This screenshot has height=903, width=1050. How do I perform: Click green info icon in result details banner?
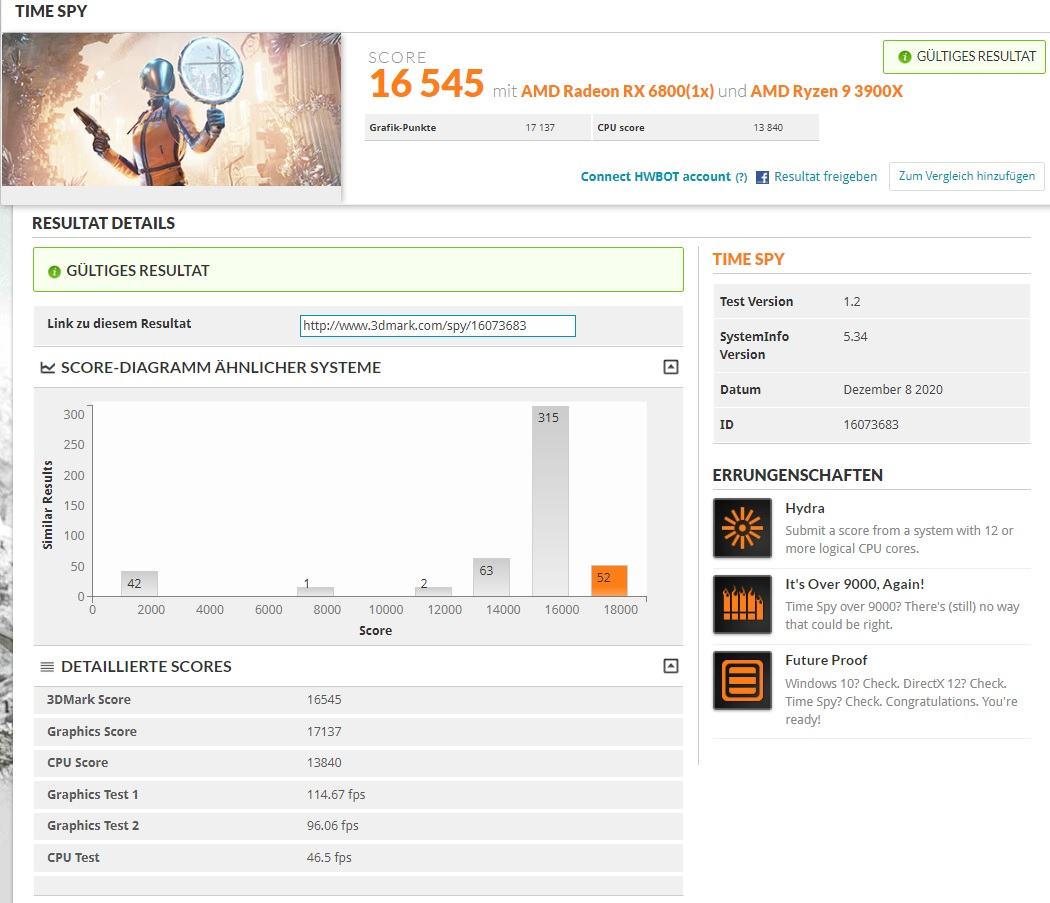point(54,271)
